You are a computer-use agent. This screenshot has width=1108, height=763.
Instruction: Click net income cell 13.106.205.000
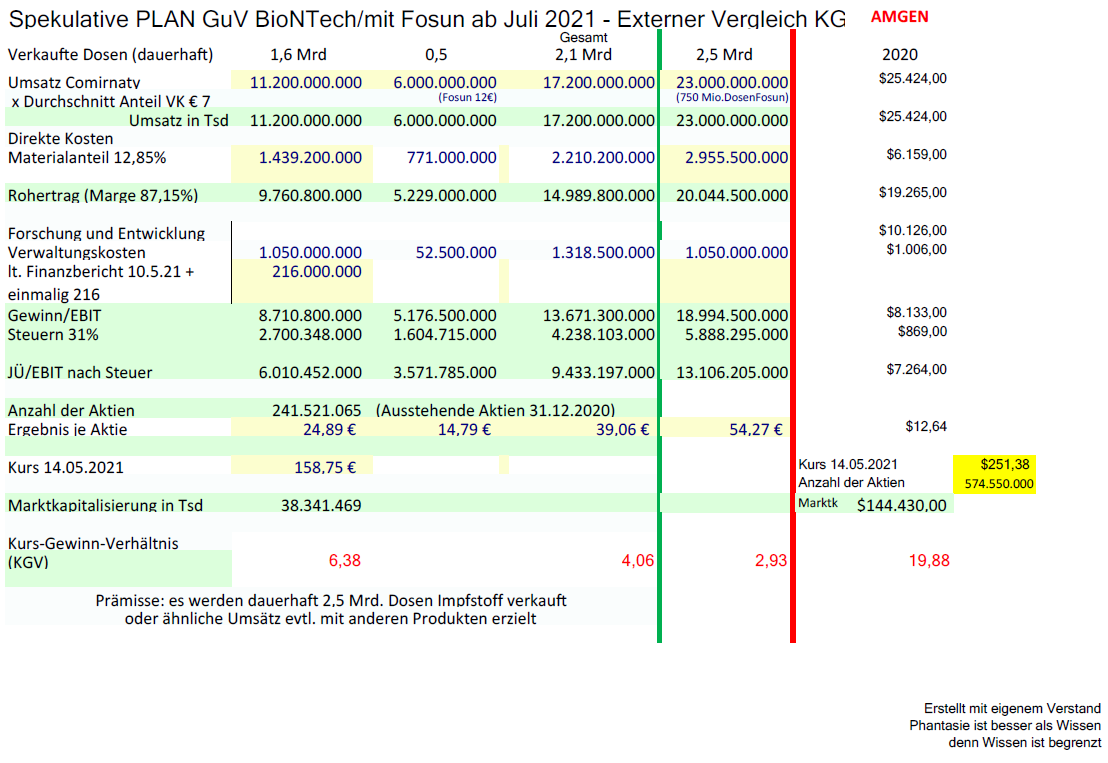click(x=732, y=373)
